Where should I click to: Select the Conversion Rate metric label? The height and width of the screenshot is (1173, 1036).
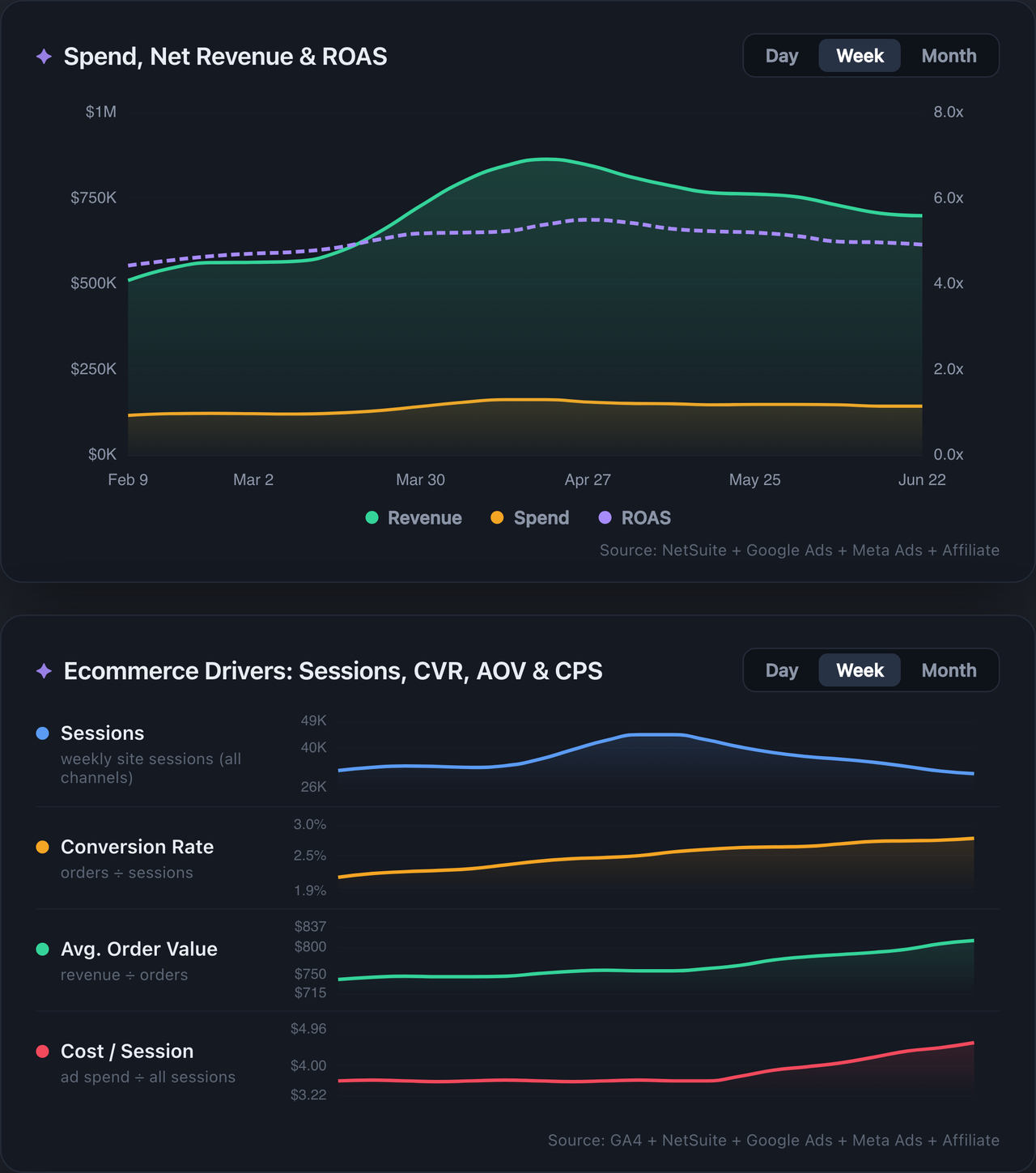click(138, 847)
